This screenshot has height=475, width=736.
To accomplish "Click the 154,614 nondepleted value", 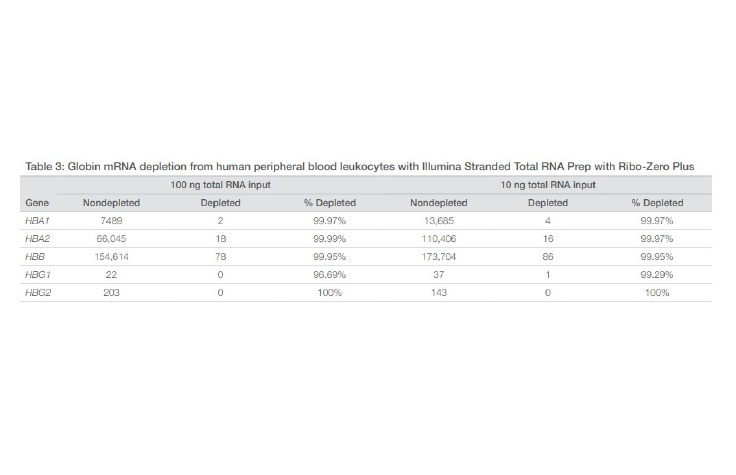I will coord(111,256).
